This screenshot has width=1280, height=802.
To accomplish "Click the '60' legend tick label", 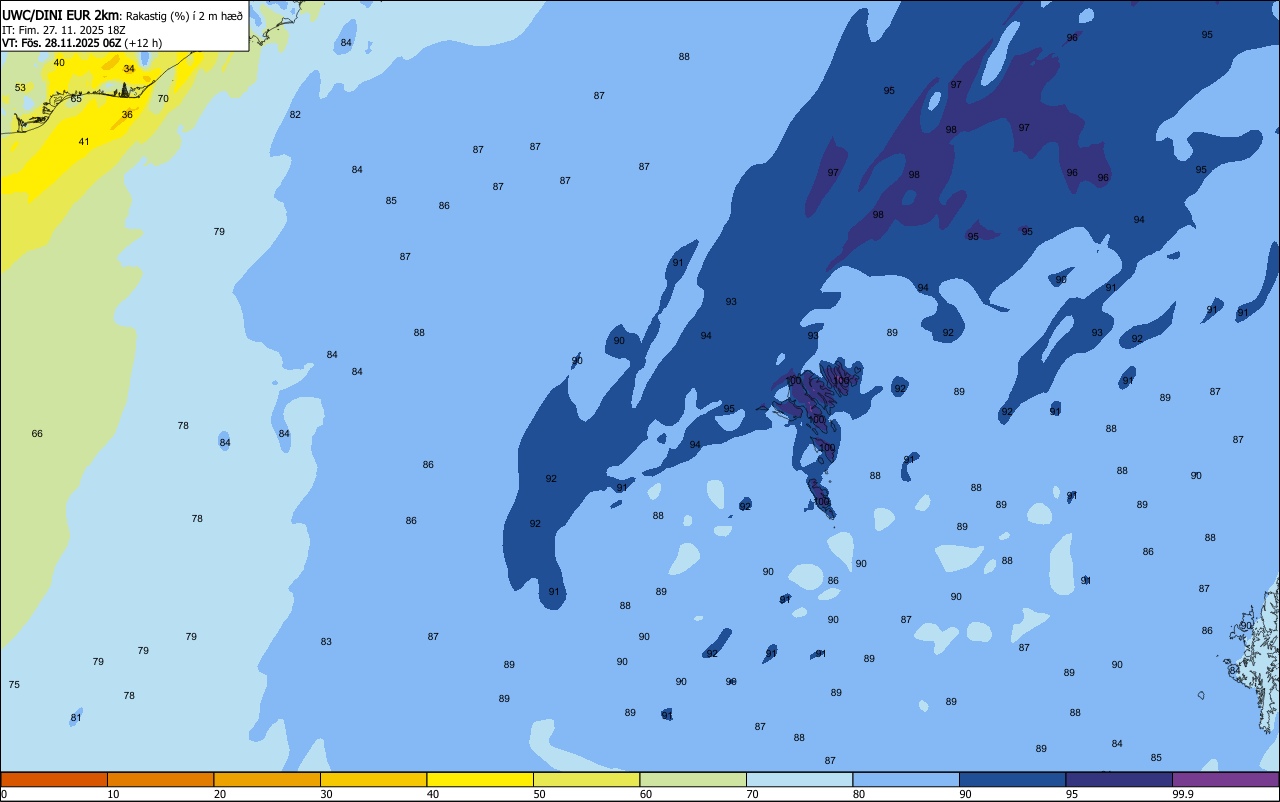I will pos(646,794).
